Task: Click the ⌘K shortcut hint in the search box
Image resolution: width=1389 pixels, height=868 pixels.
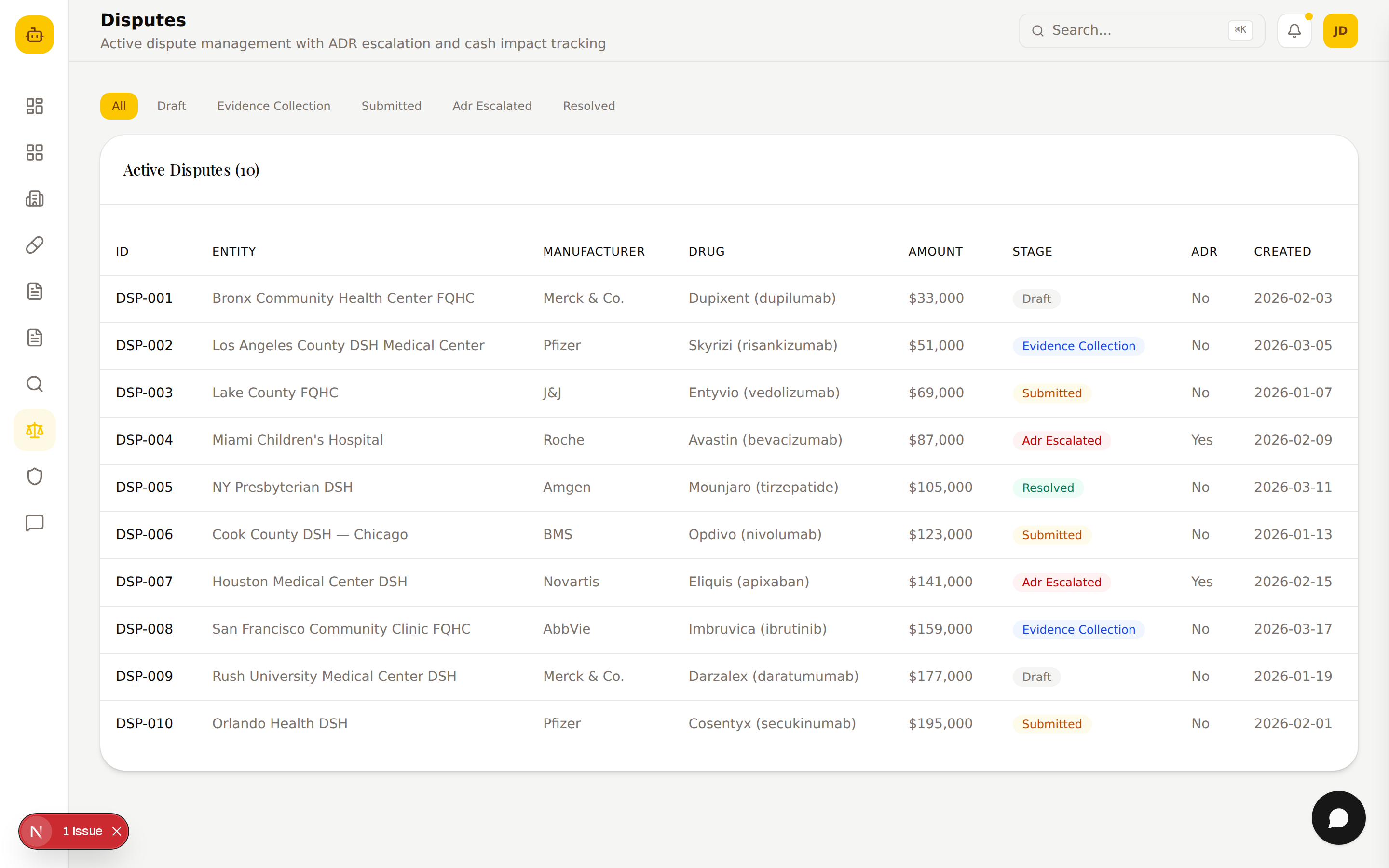Action: pyautogui.click(x=1240, y=30)
